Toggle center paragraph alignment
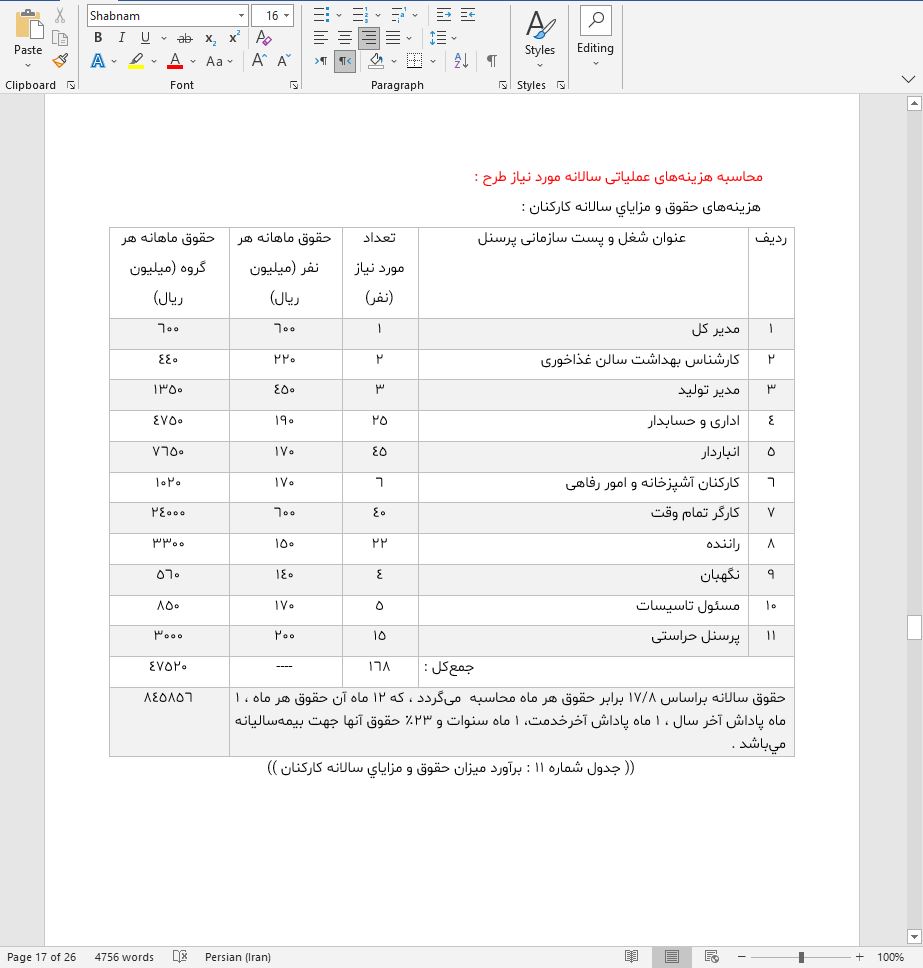Screen dimensions: 923x968 (344, 38)
